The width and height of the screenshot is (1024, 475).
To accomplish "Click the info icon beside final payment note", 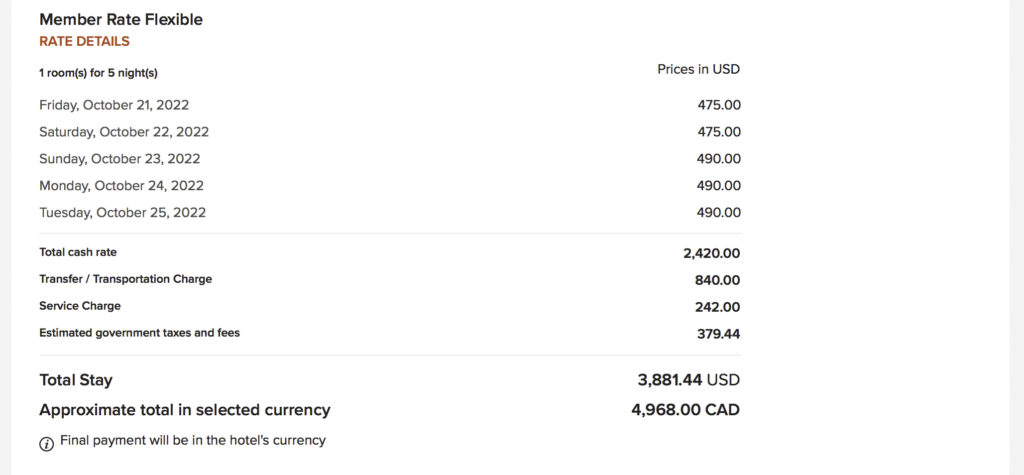I will (x=46, y=444).
